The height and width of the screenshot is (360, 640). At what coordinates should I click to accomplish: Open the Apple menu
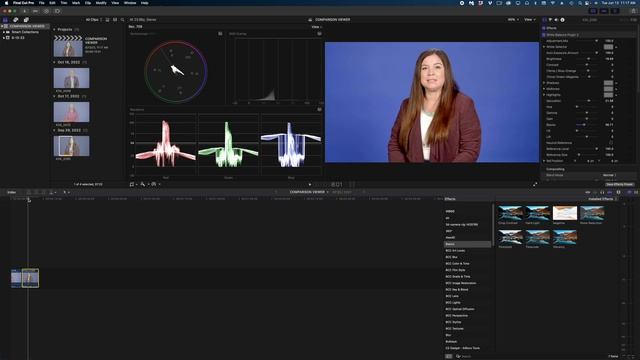point(6,3)
